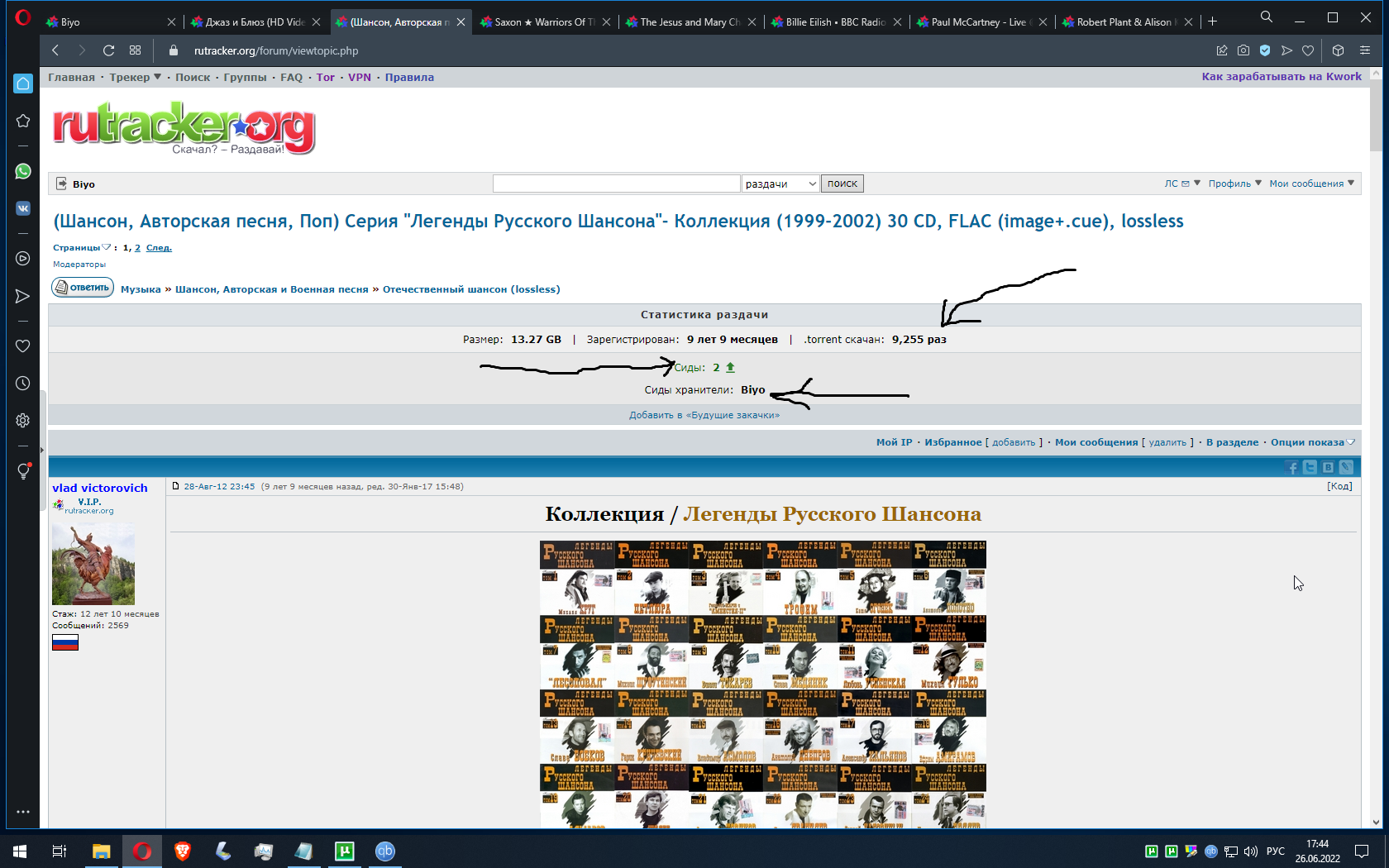Expand Опции показа options
This screenshot has height=868, width=1389.
pos(1313,442)
